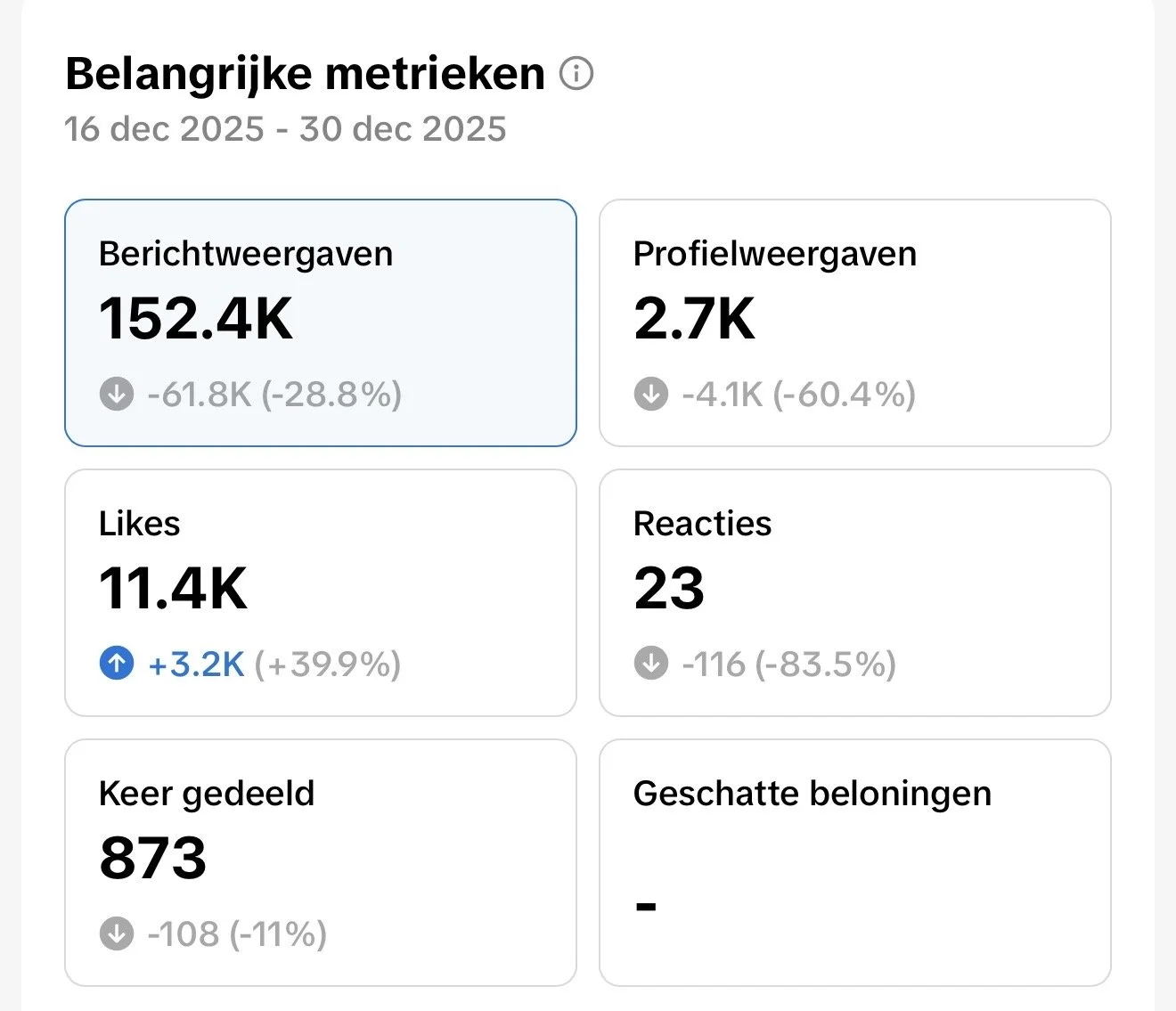The image size is (1176, 1011).
Task: Click the 873 shares value
Action: pos(153,858)
